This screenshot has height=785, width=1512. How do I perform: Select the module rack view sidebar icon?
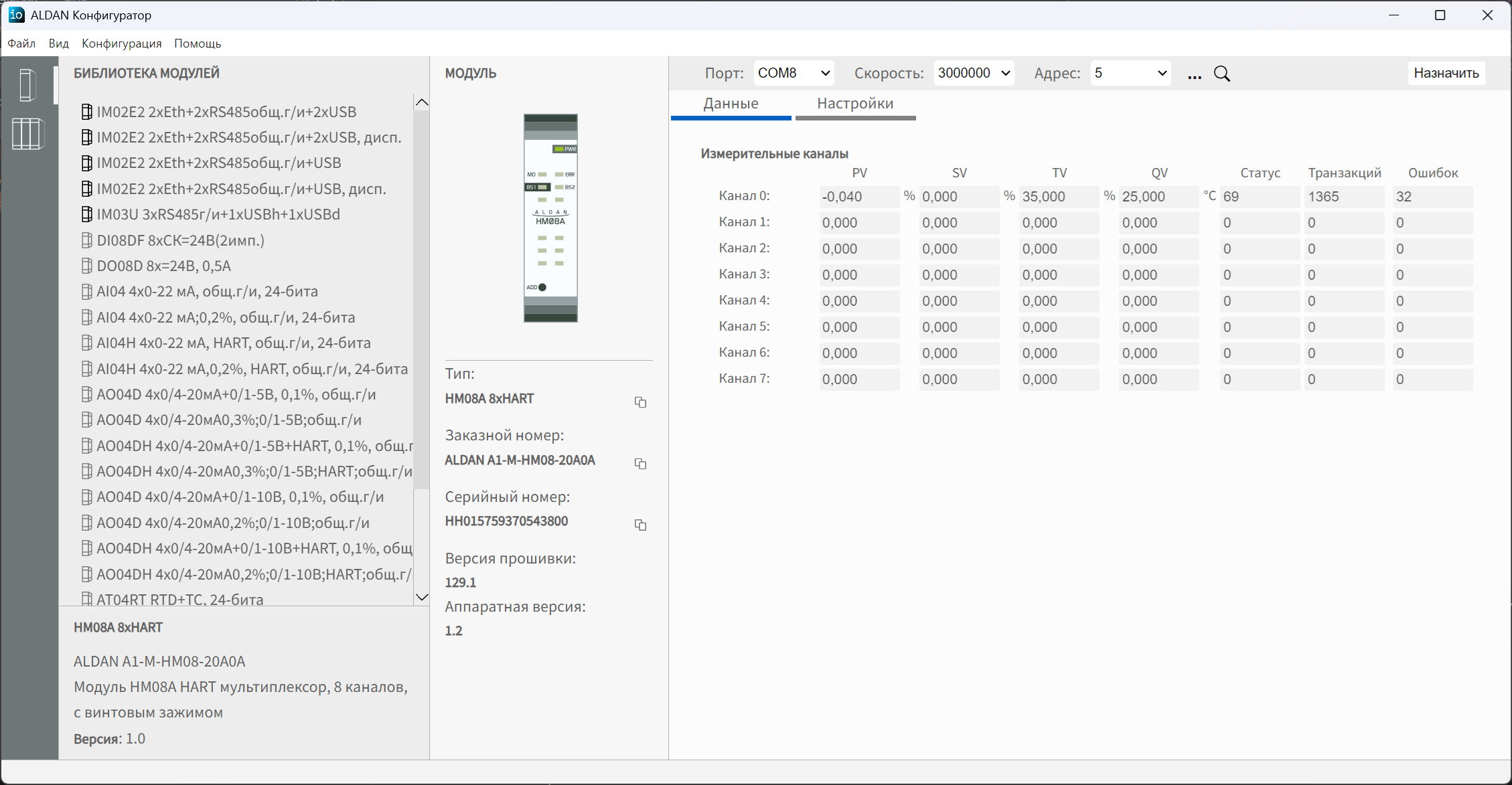click(27, 134)
